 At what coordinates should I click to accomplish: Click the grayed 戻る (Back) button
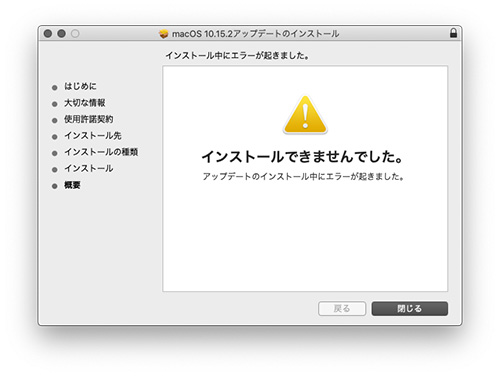tap(342, 309)
